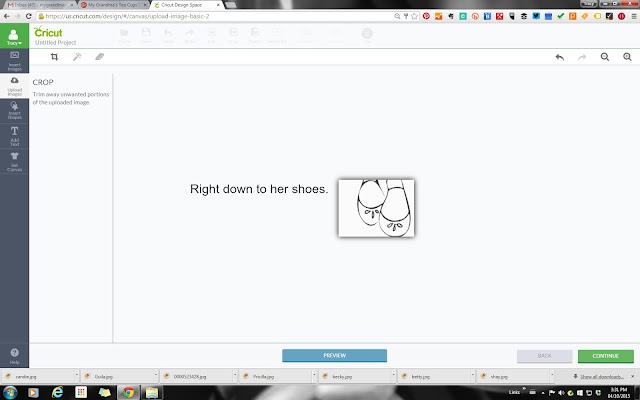This screenshot has width=640, height=400.
Task: Select the Crop tool icon
Action: point(54,57)
